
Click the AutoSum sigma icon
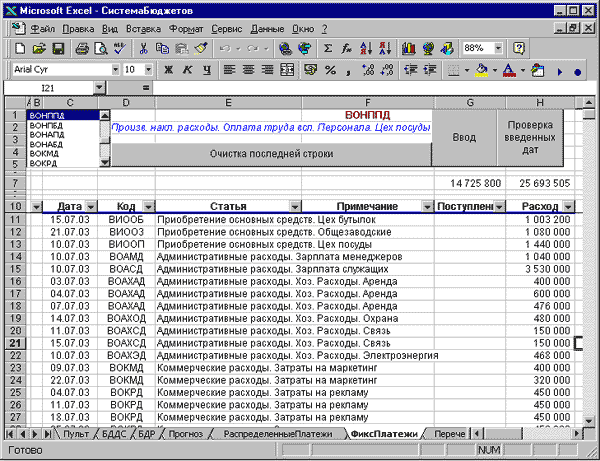328,49
